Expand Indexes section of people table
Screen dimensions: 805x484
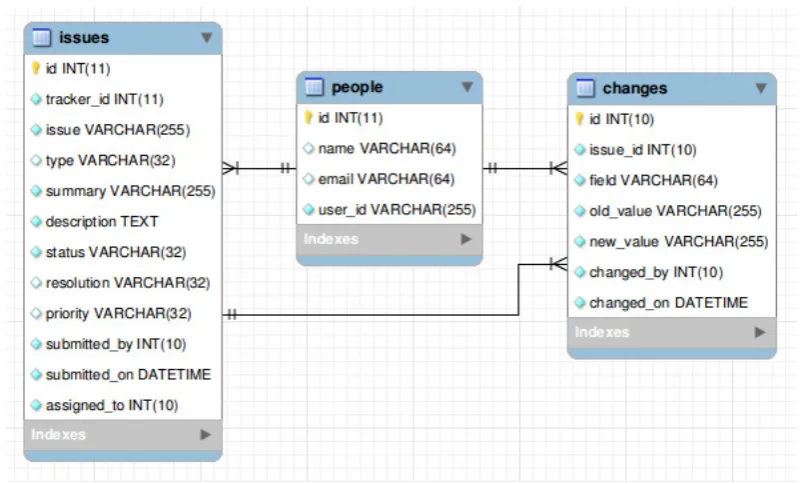(466, 239)
